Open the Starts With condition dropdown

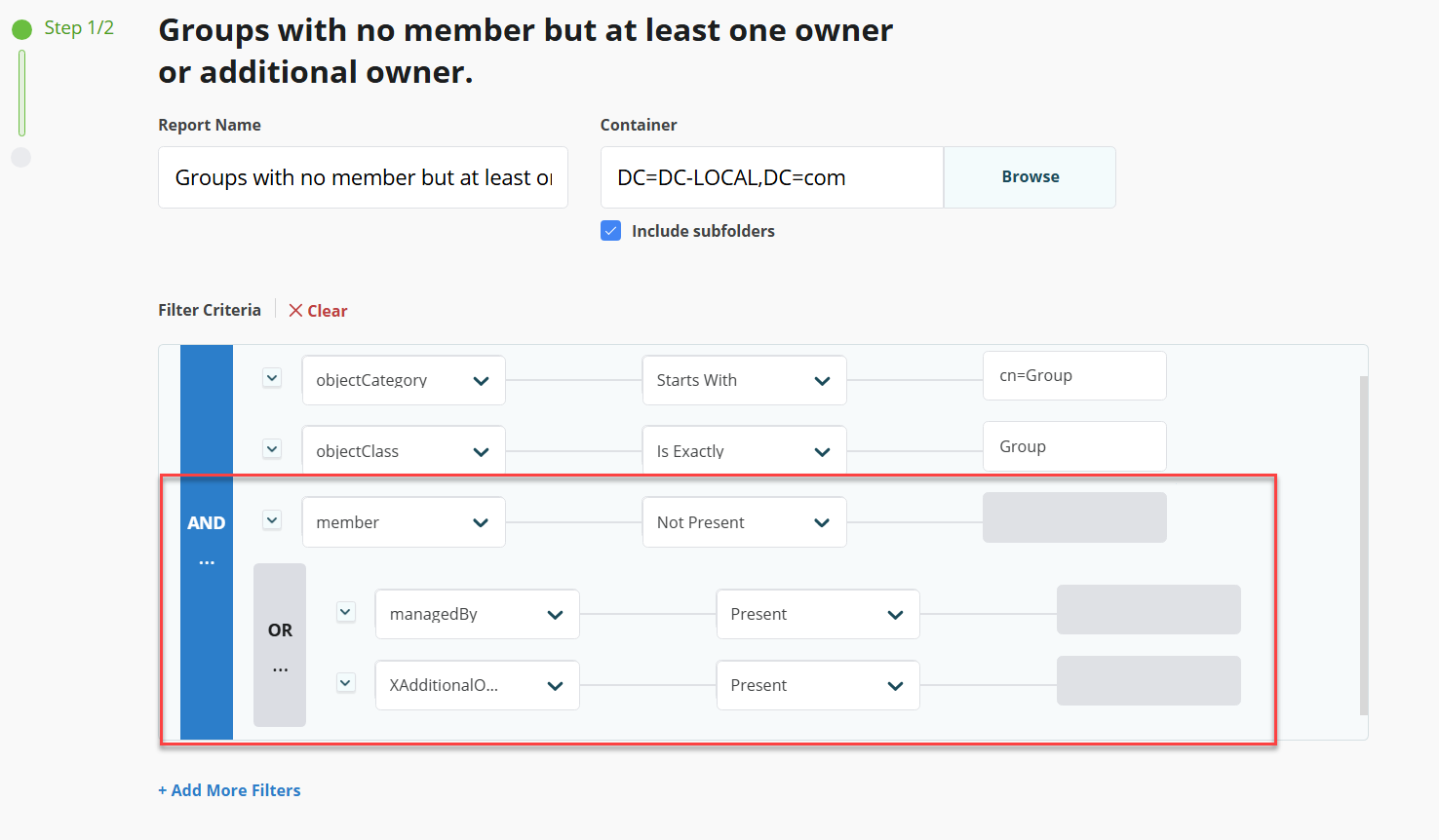[x=744, y=380]
